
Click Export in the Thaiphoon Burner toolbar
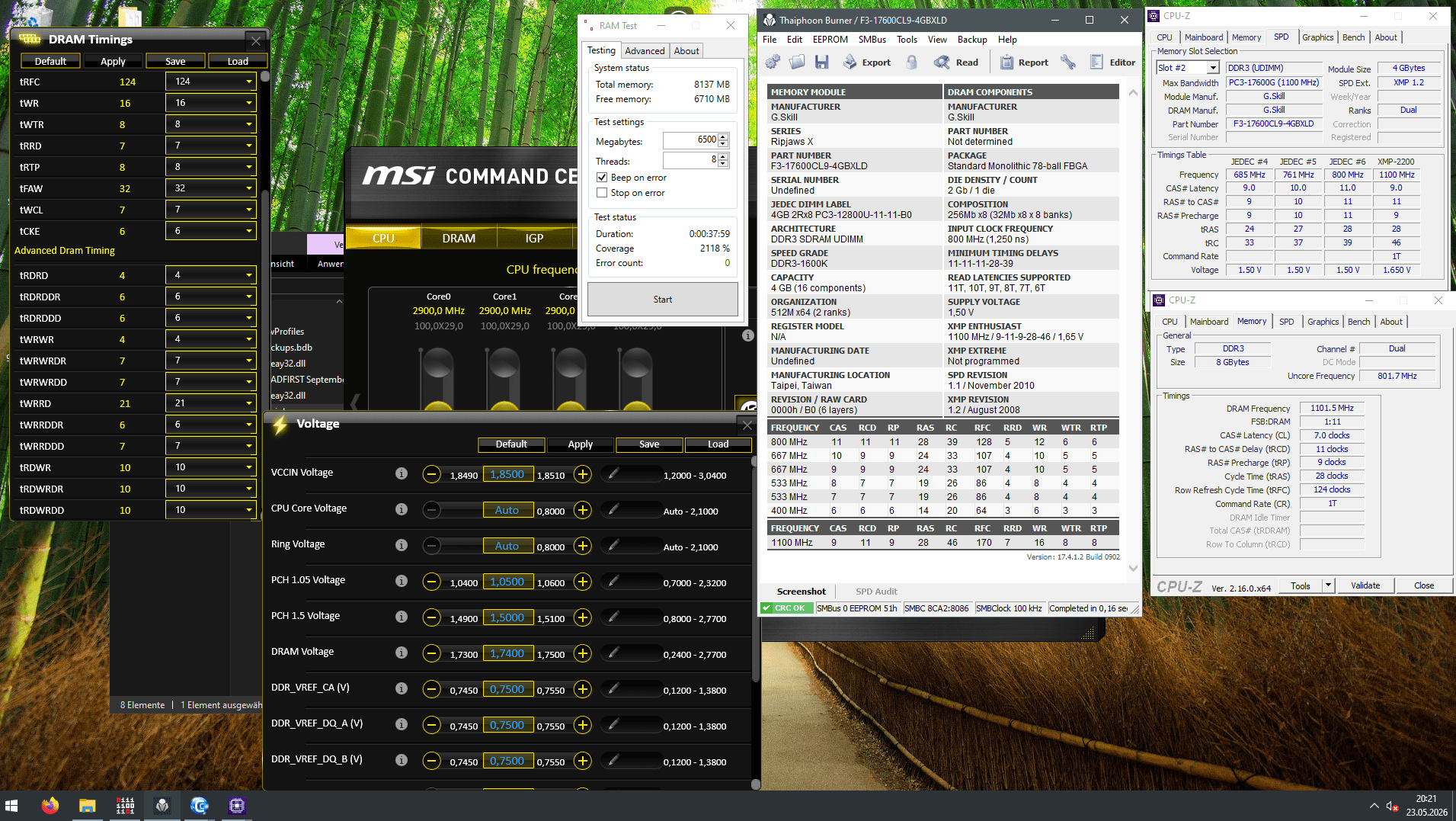867,62
